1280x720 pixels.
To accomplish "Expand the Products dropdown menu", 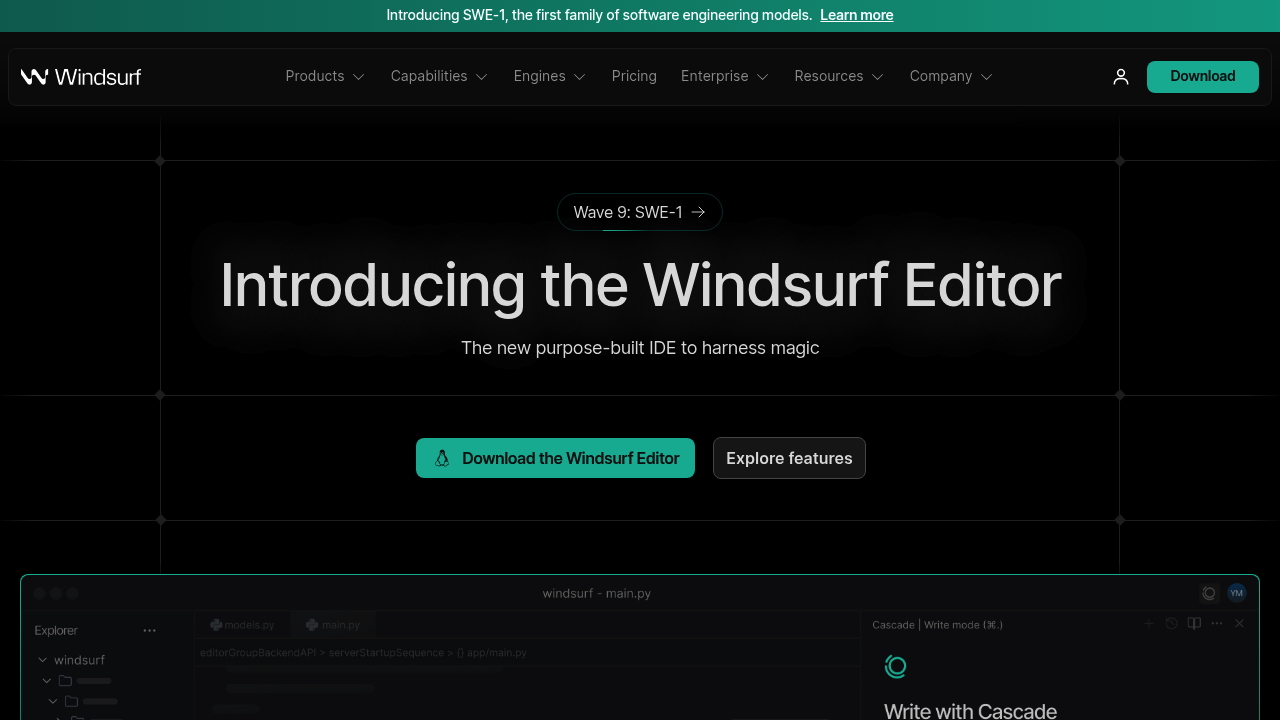I will [x=325, y=77].
